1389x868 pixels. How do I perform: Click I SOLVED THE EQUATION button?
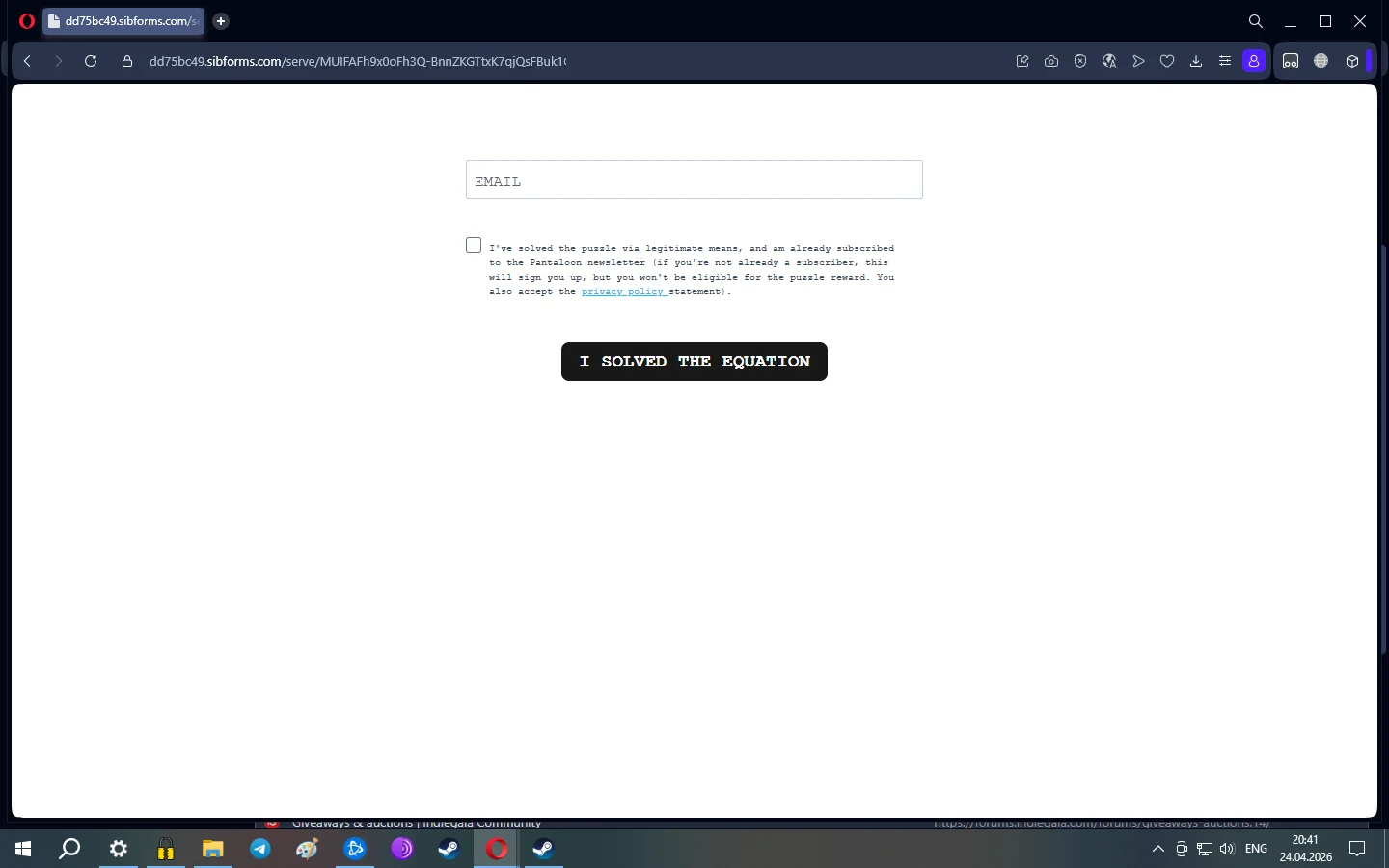pos(694,362)
